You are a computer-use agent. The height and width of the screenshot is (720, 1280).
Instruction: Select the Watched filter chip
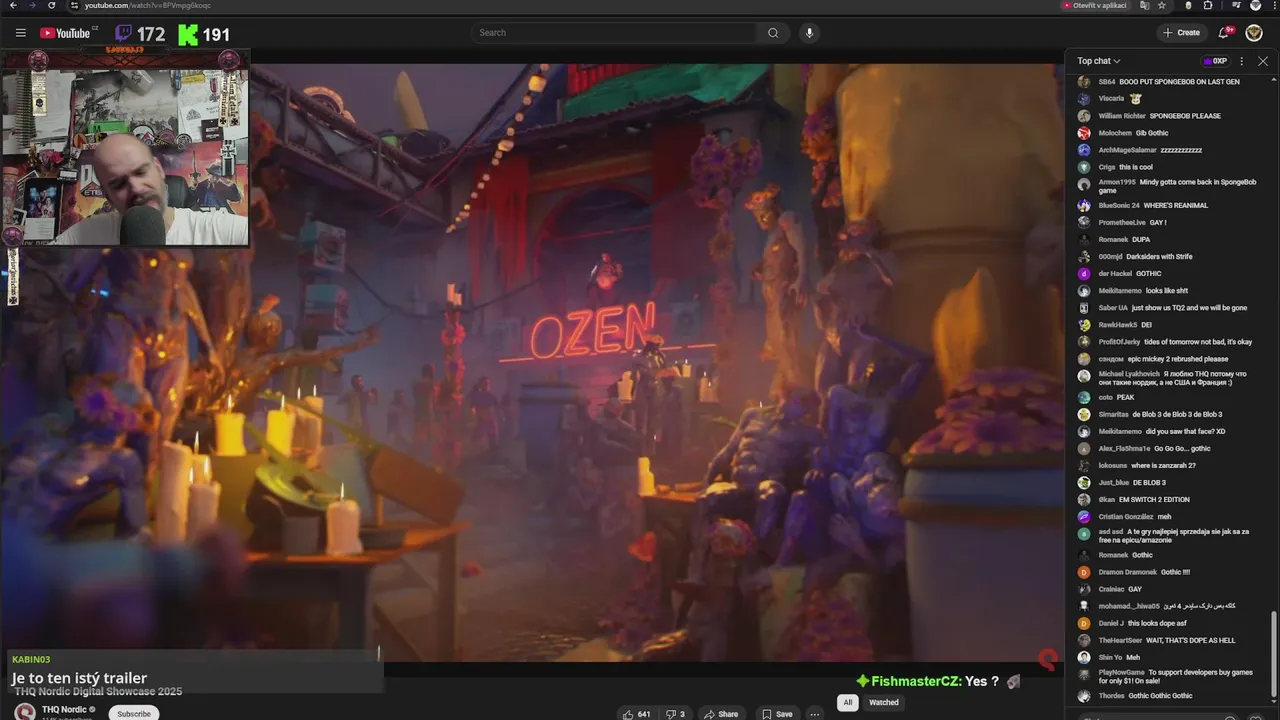[884, 702]
